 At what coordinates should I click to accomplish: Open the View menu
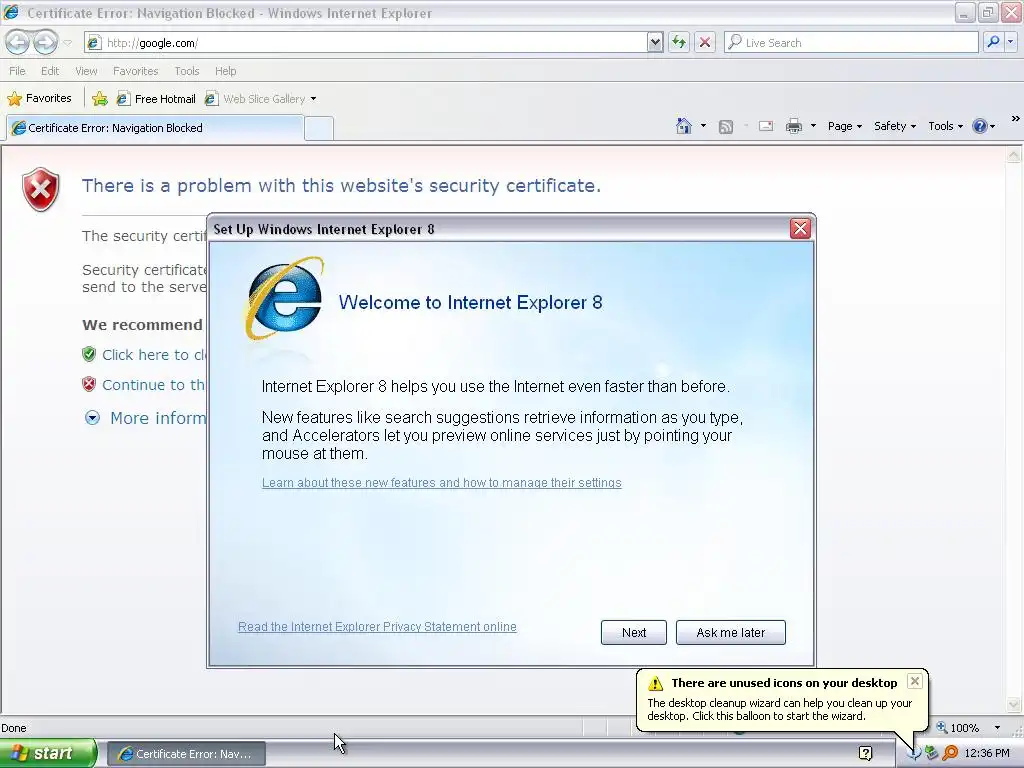click(86, 71)
